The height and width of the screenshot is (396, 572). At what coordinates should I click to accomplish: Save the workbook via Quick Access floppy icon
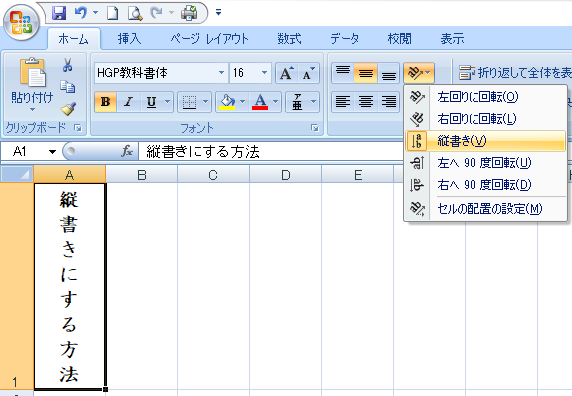tap(59, 13)
